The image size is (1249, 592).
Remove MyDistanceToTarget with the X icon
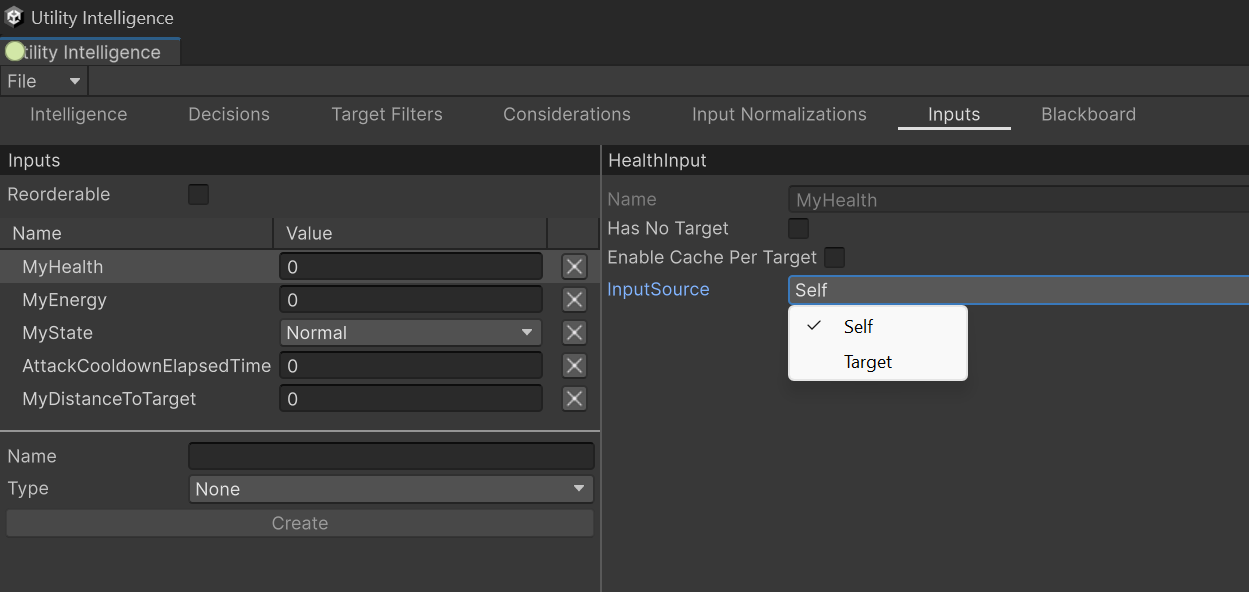[574, 398]
